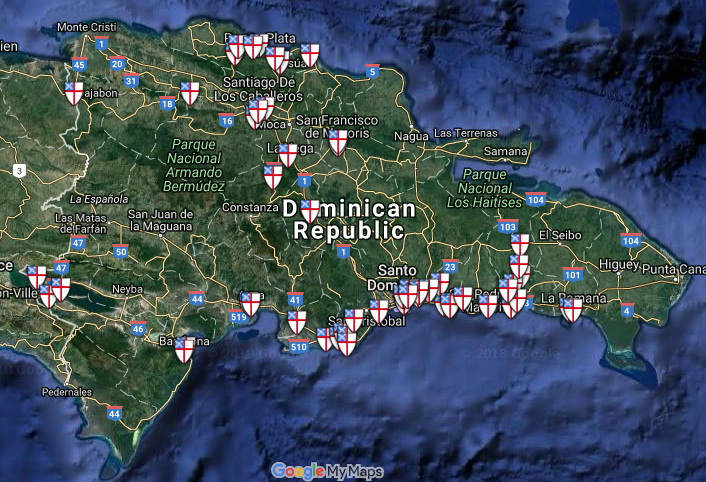This screenshot has height=482, width=706.
Task: Select the route 101 highway badge
Action: pyautogui.click(x=573, y=274)
